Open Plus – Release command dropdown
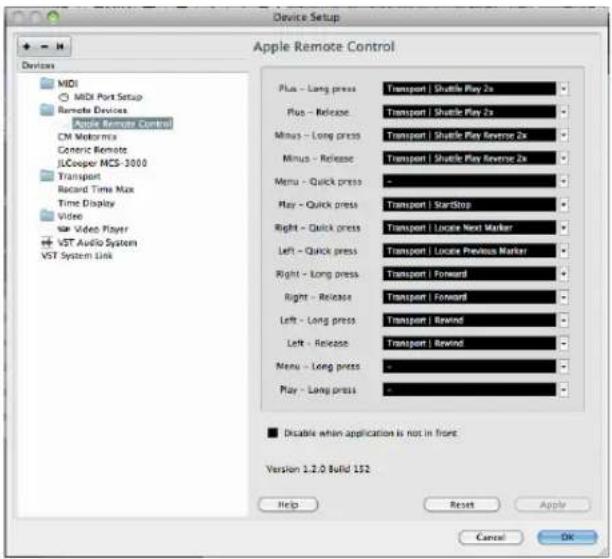This screenshot has height=559, width=612. [564, 112]
